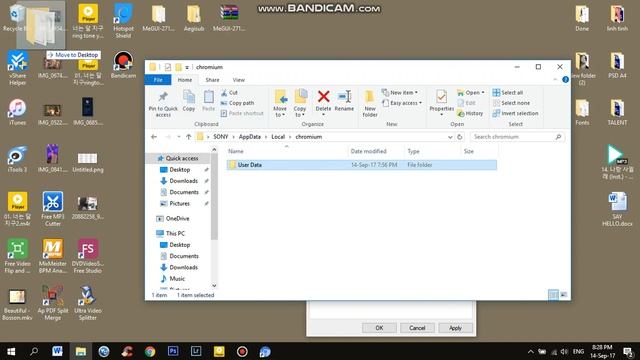This screenshot has height=360, width=640.
Task: Pin folder to Quick access
Action: click(x=163, y=104)
